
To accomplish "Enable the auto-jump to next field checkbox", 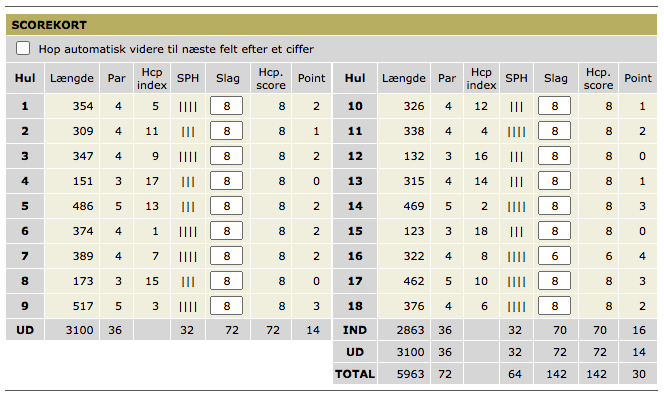I will [23, 48].
